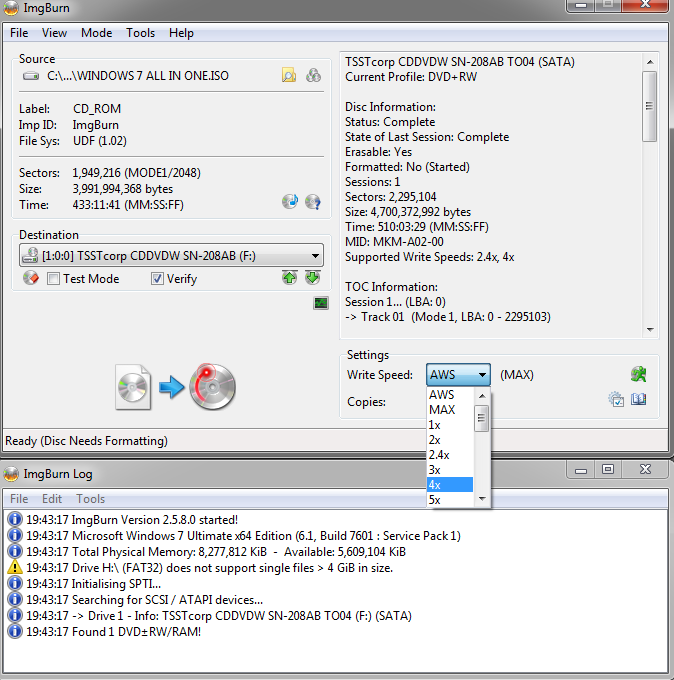Select AWS in the speed list
Image resolution: width=674 pixels, height=680 pixels.
coord(450,395)
